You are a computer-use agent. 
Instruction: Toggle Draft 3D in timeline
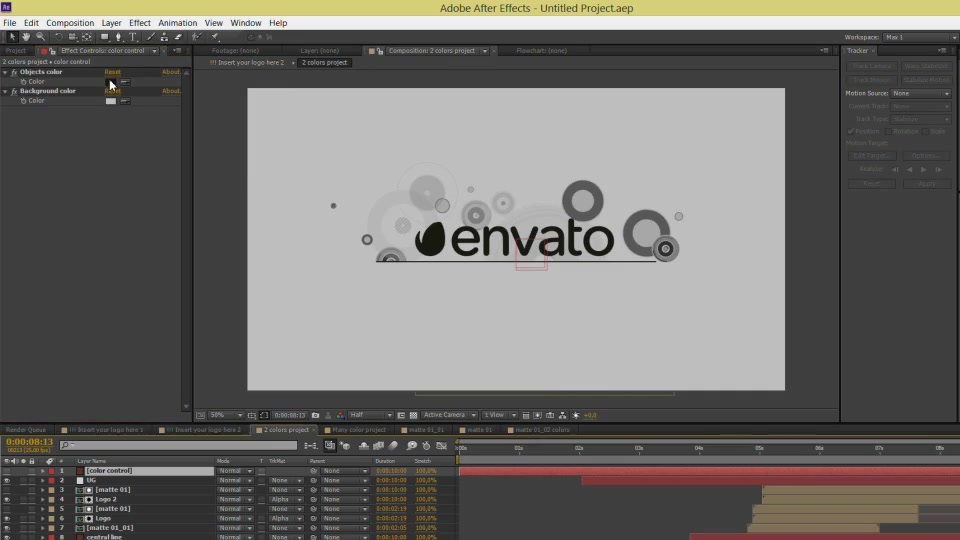345,446
